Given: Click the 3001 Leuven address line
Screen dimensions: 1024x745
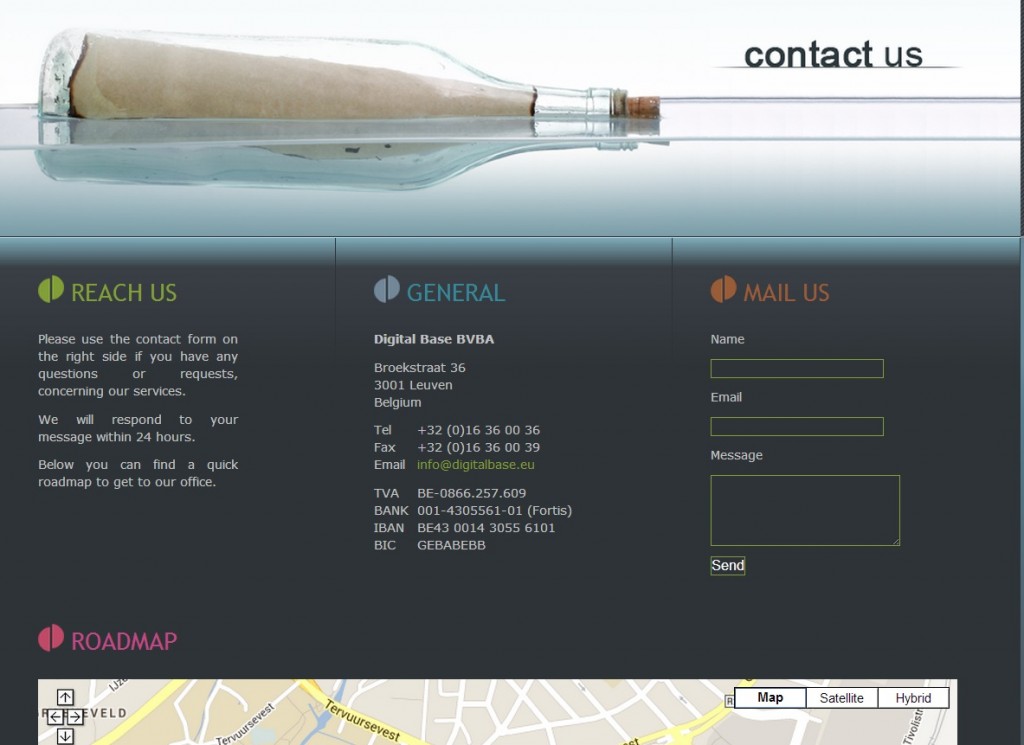Looking at the screenshot, I should [x=413, y=385].
